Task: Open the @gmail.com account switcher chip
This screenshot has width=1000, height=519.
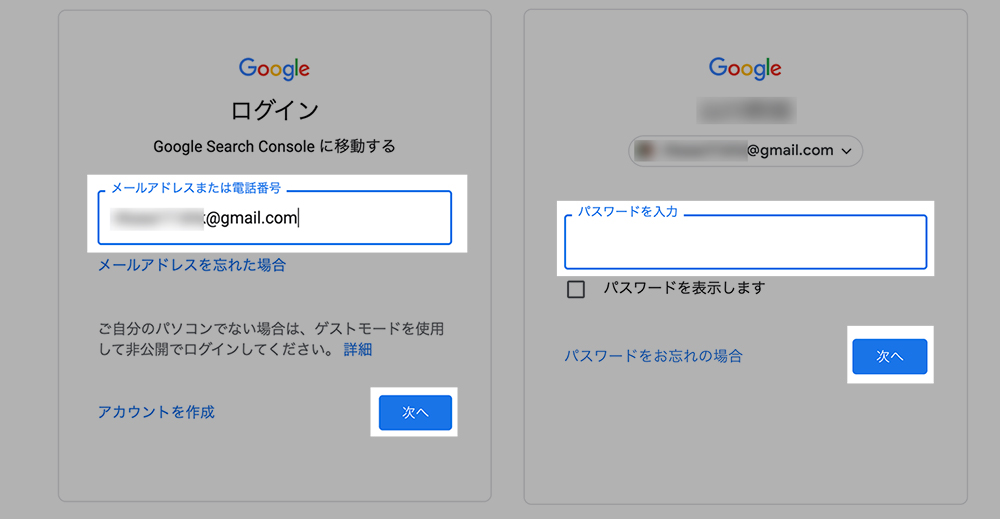Action: (x=746, y=151)
